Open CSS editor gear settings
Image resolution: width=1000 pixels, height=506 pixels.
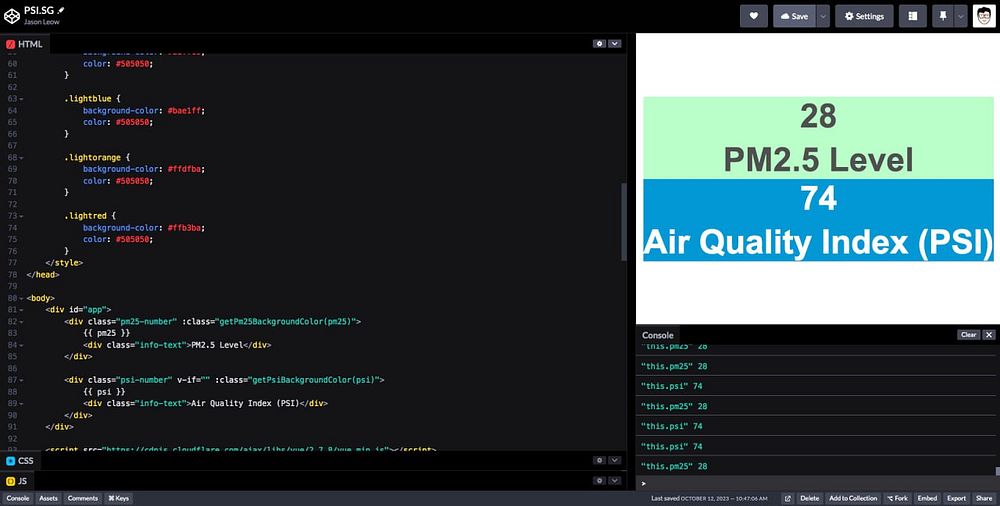(x=599, y=460)
